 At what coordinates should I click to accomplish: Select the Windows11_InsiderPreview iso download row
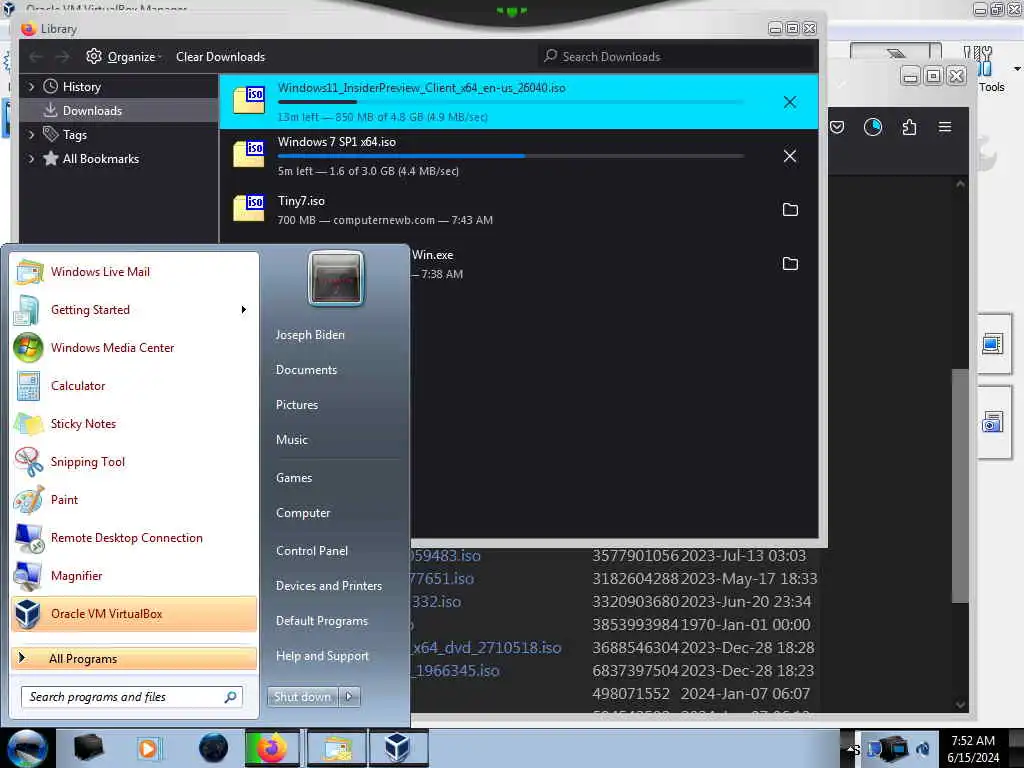[x=519, y=102]
